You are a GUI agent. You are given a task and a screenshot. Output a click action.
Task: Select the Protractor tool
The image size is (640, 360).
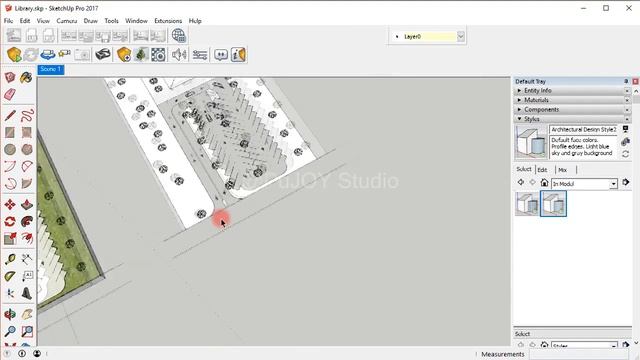coord(10,276)
